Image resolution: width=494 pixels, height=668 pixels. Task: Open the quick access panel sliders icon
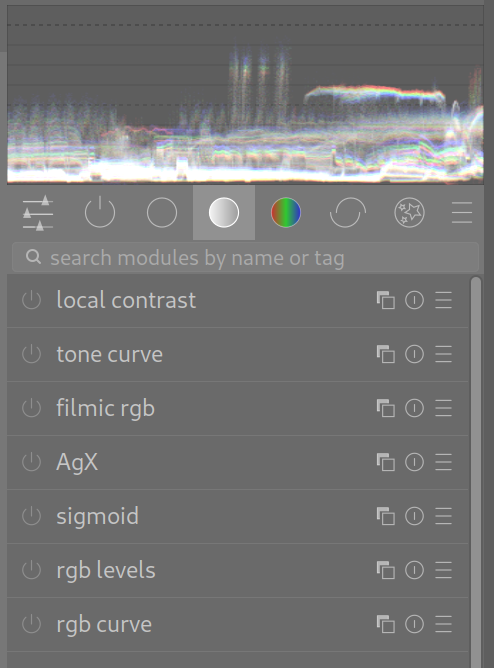[x=38, y=213]
